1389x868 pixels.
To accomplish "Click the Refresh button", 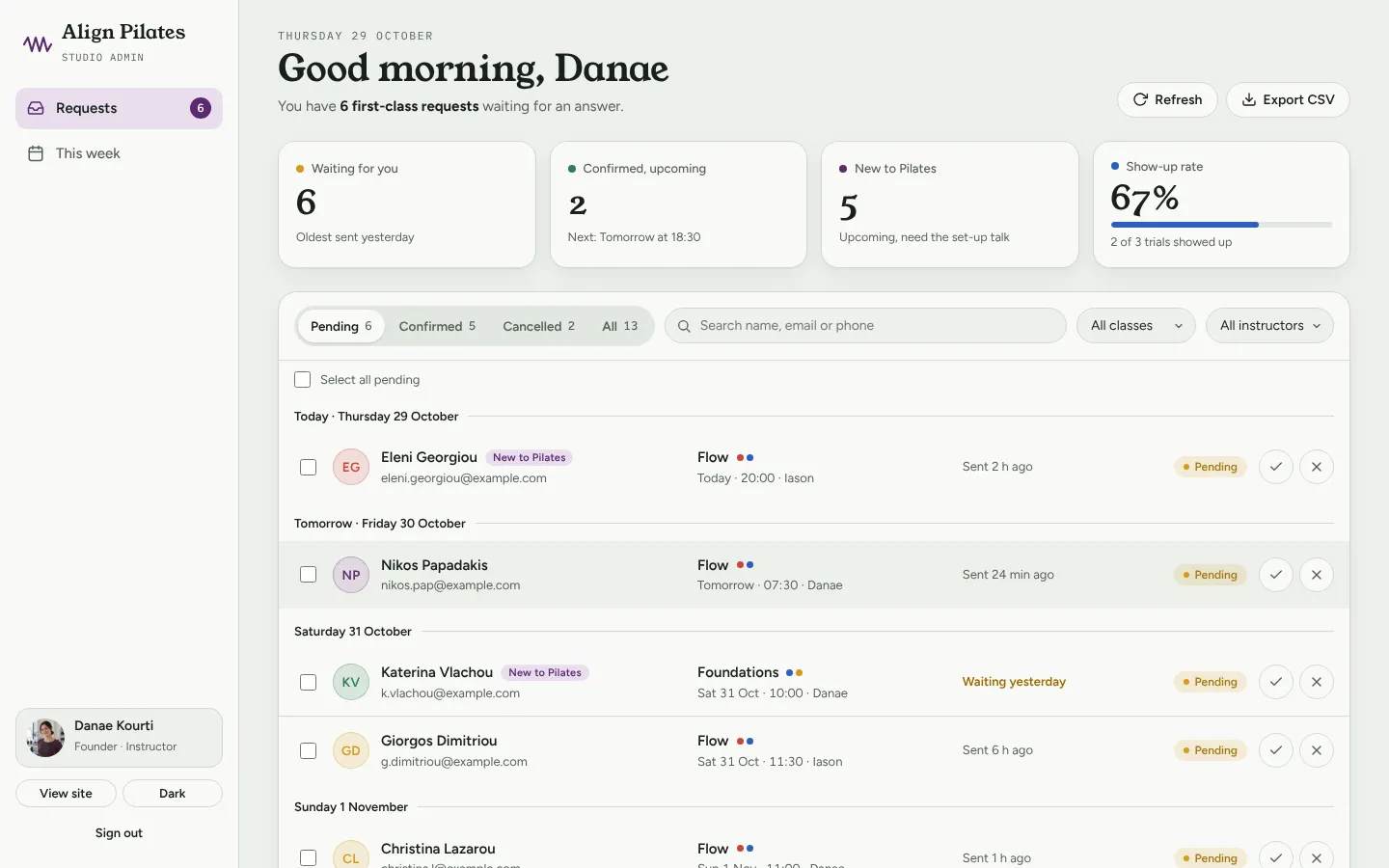I will tap(1167, 99).
